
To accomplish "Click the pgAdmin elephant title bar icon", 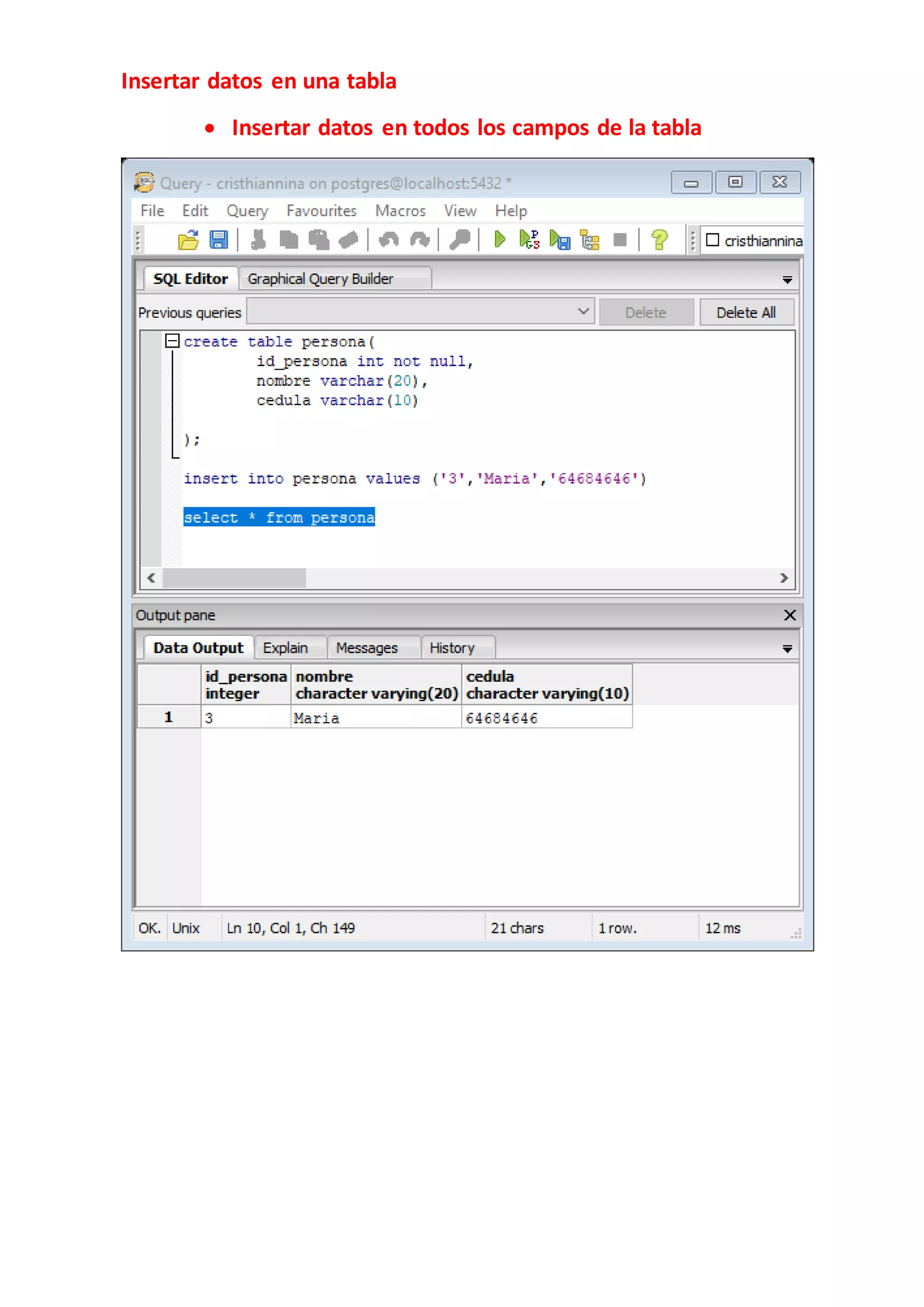I will point(144,182).
